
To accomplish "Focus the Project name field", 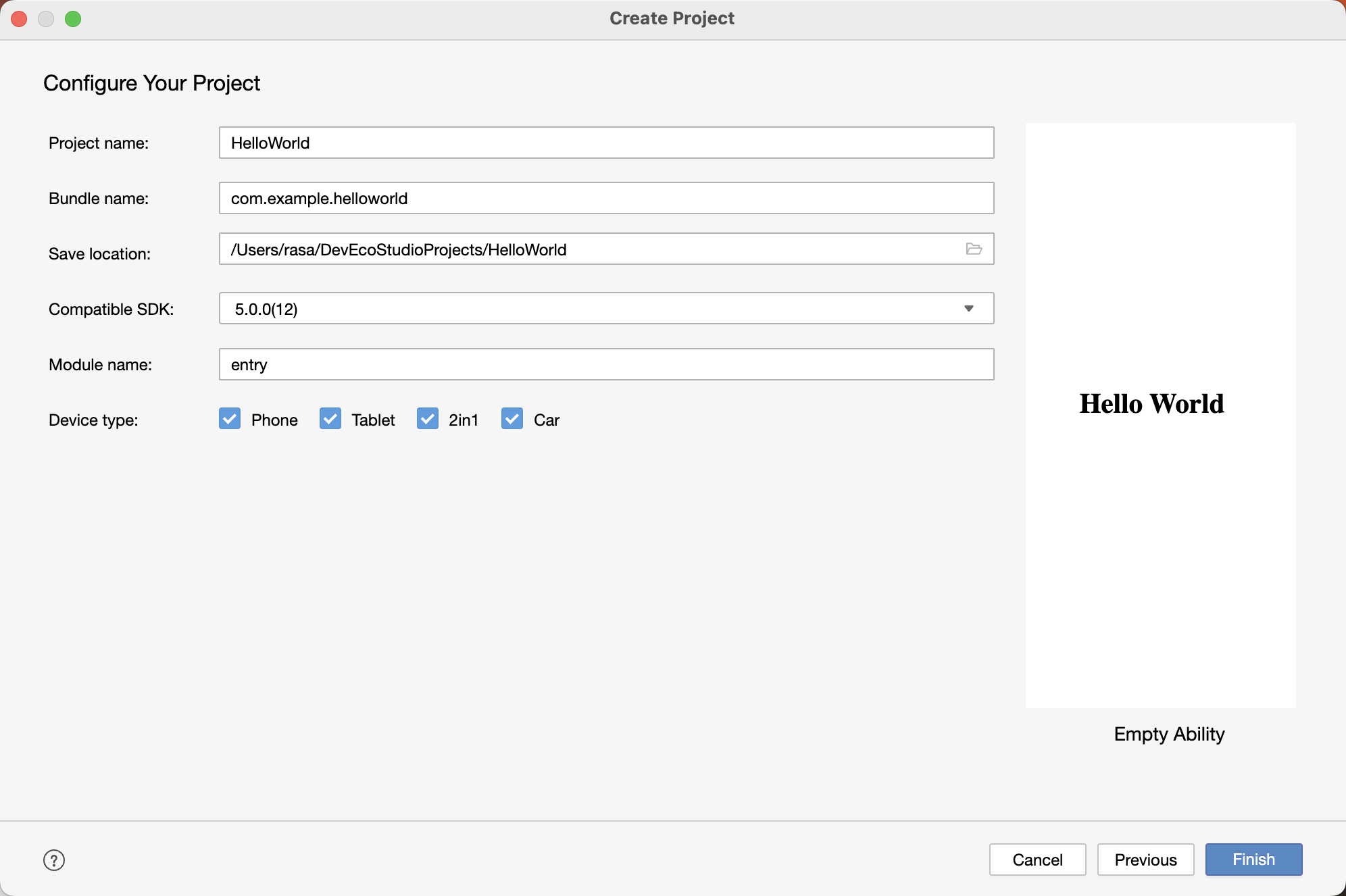I will pos(606,143).
